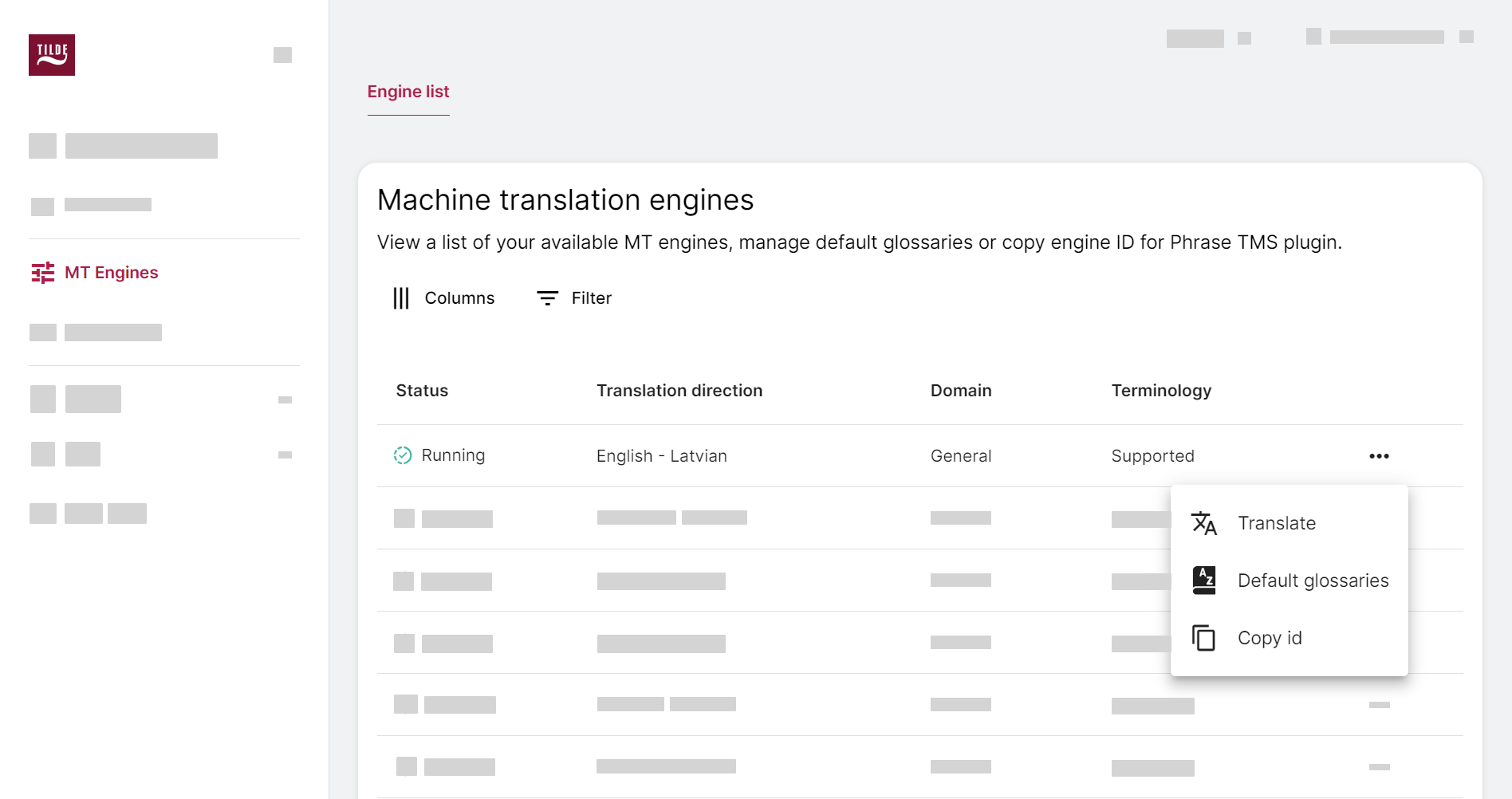Click the Copy id clipboard icon
Viewport: 1512px width, 799px height.
tap(1203, 638)
